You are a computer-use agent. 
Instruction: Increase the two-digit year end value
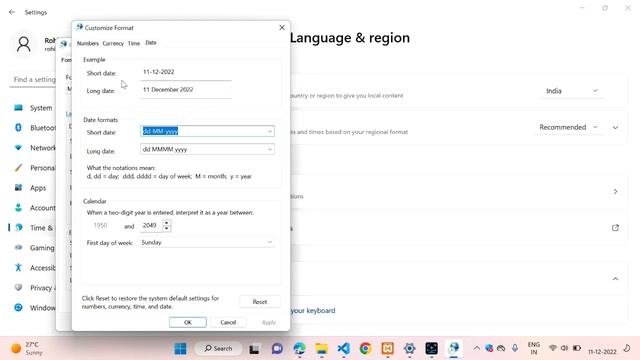(166, 222)
